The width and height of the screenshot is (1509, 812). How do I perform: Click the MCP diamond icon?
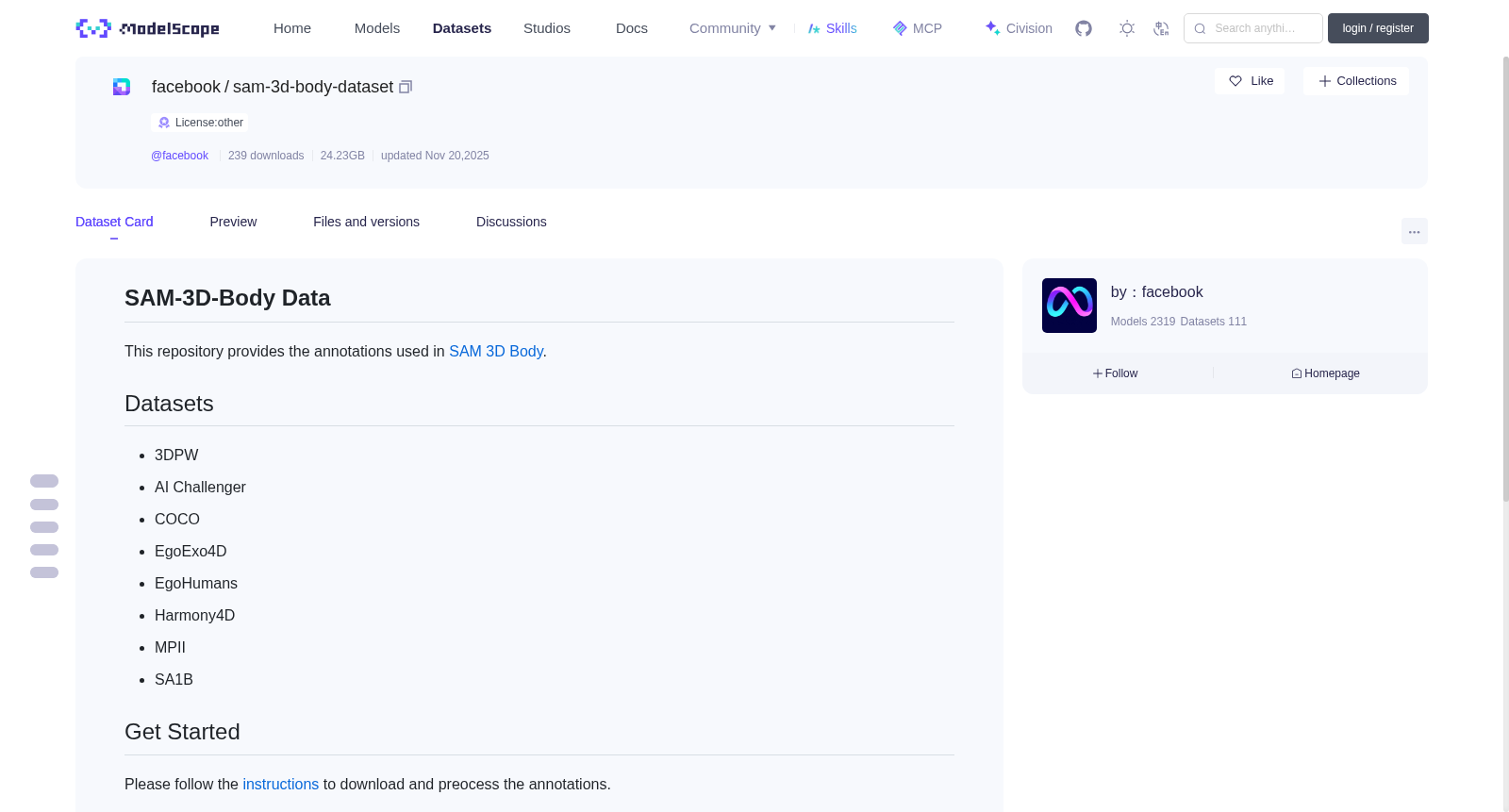[x=900, y=28]
